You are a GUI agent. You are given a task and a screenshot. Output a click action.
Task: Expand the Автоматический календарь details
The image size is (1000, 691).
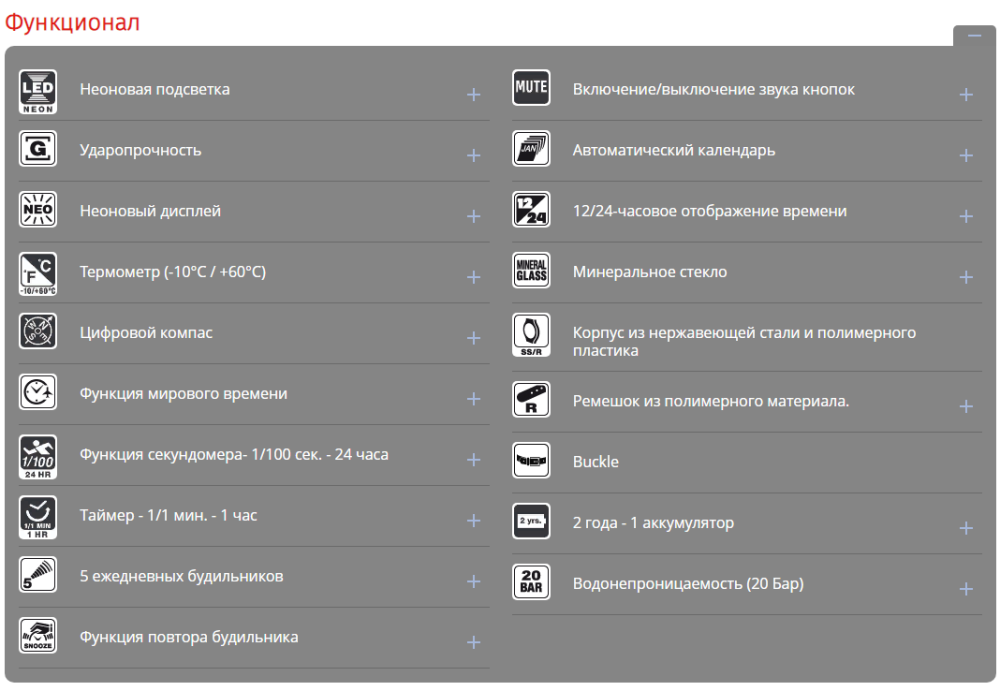[966, 156]
